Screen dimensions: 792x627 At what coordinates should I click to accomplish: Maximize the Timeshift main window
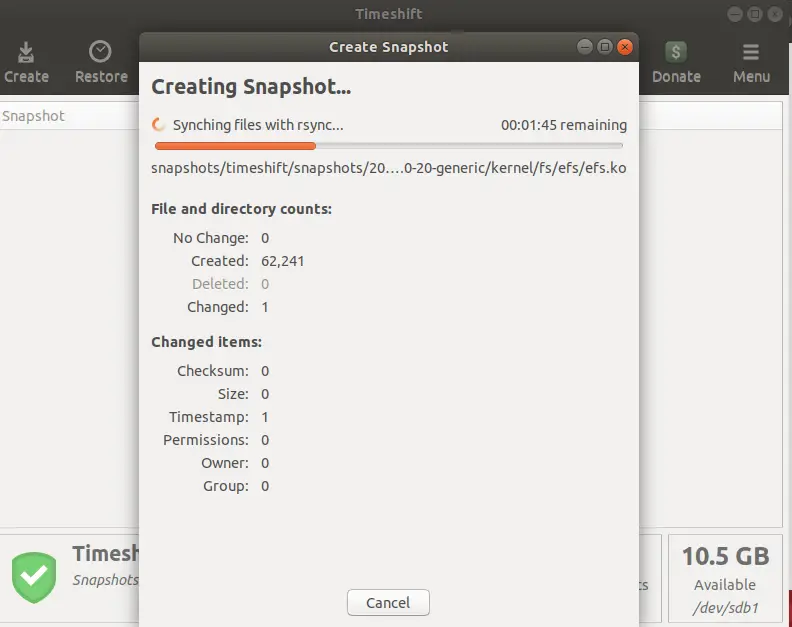tap(754, 14)
